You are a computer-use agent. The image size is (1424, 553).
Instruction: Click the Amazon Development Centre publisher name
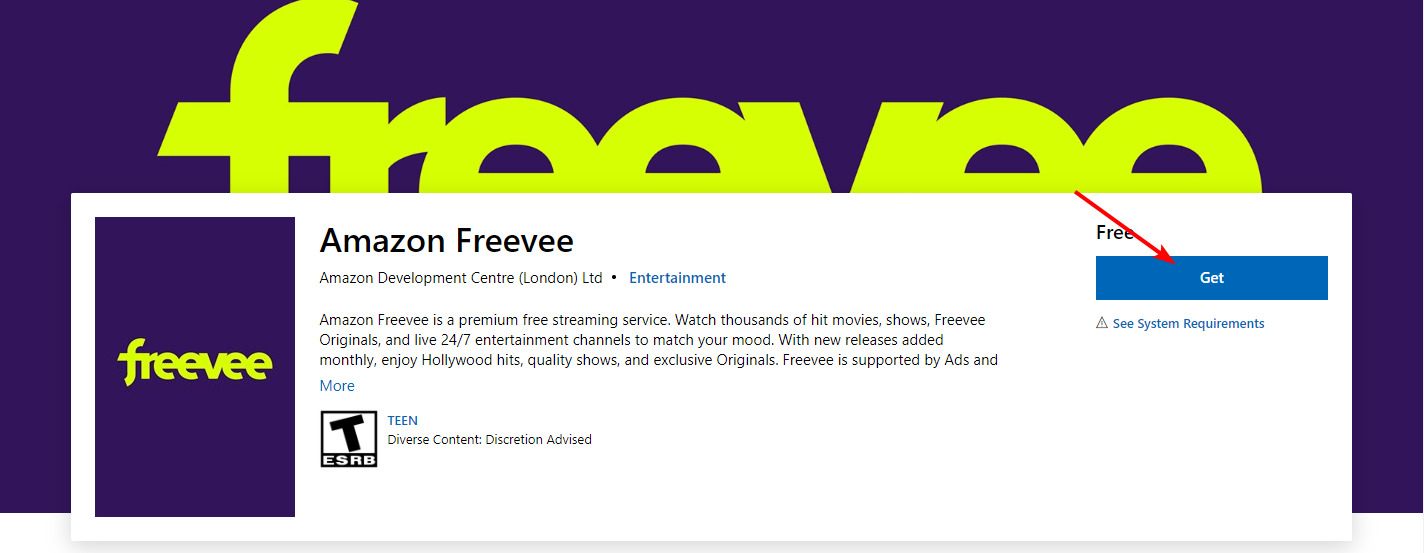pyautogui.click(x=460, y=278)
